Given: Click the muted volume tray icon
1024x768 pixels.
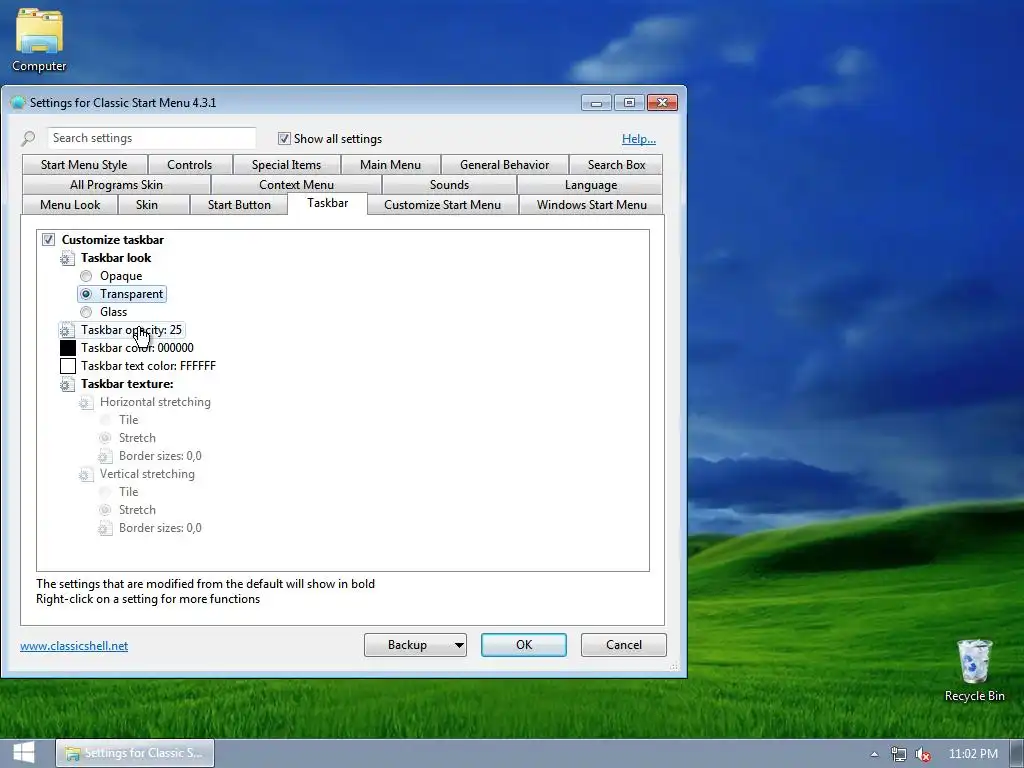Looking at the screenshot, I should click(x=923, y=754).
